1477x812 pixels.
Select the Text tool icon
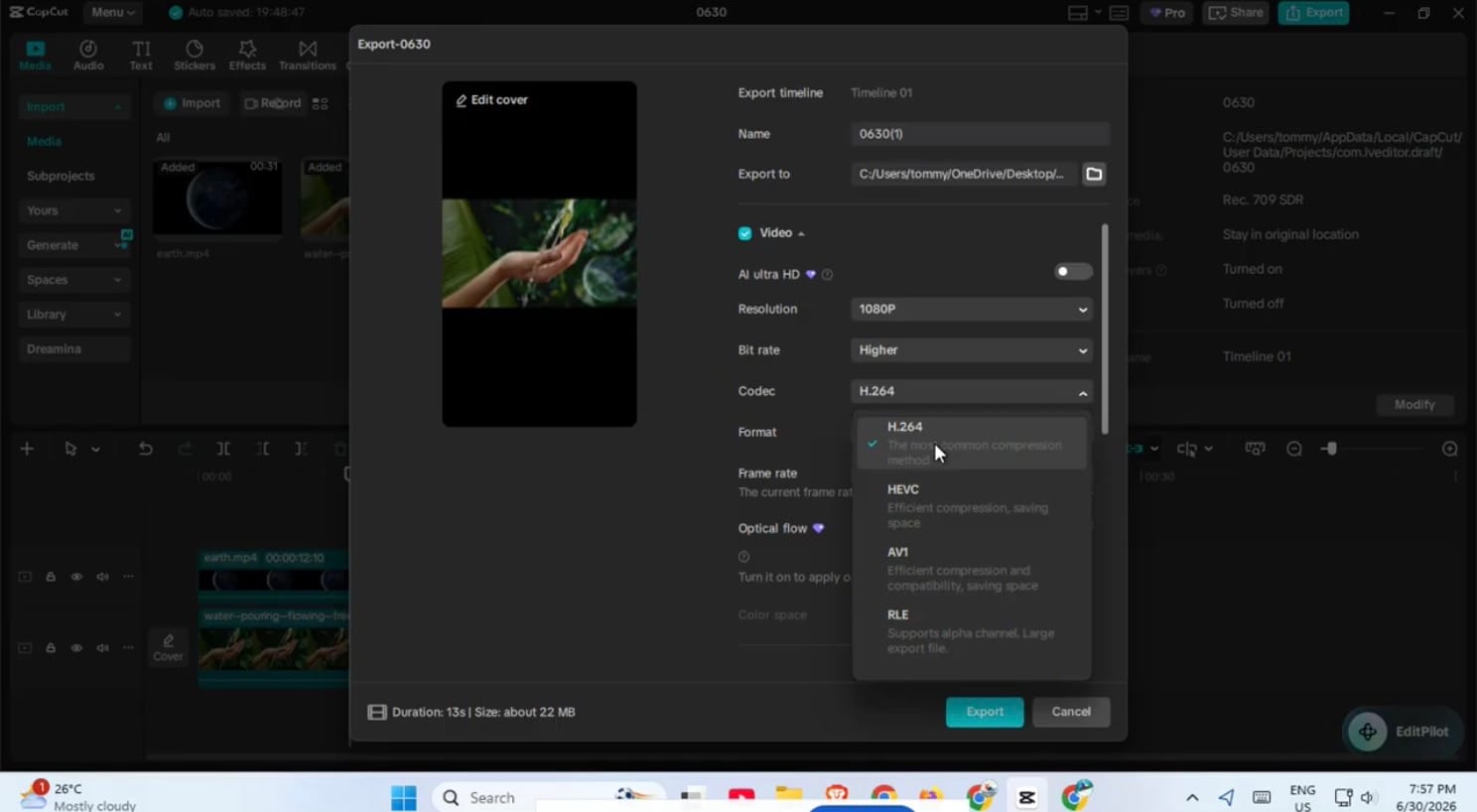(x=141, y=56)
